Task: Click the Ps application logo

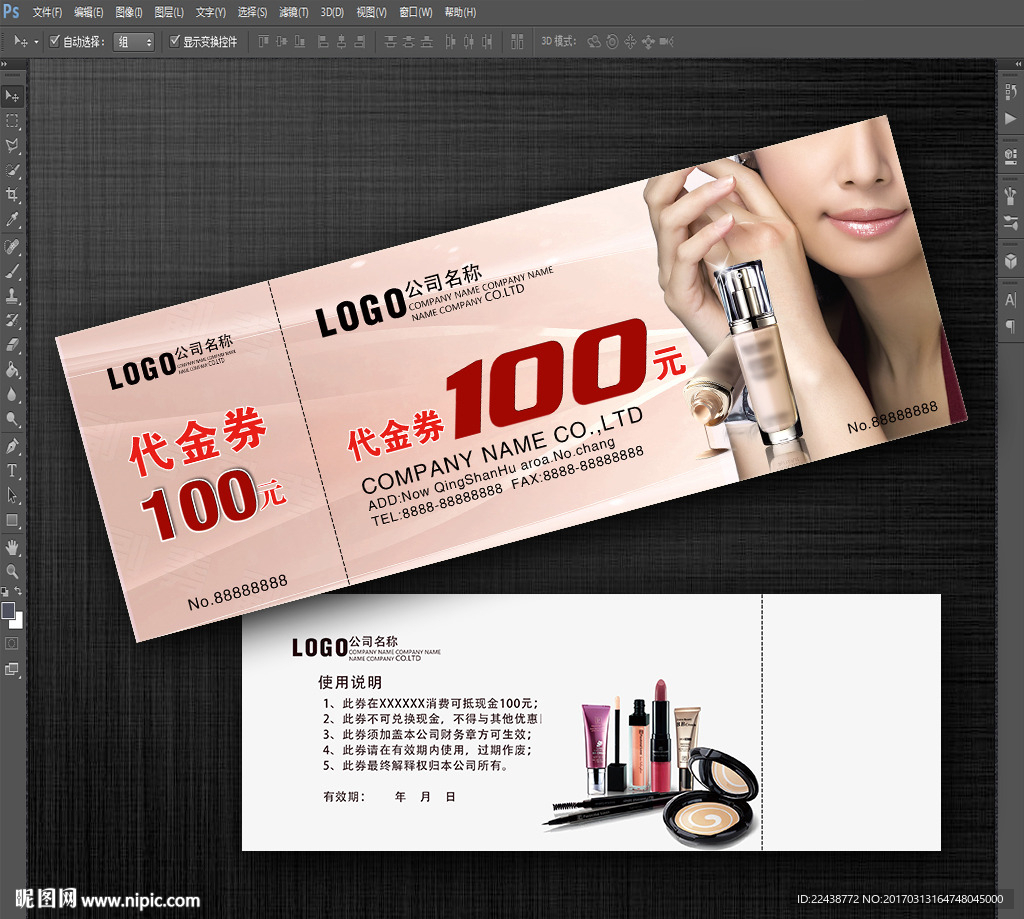Action: [x=11, y=11]
